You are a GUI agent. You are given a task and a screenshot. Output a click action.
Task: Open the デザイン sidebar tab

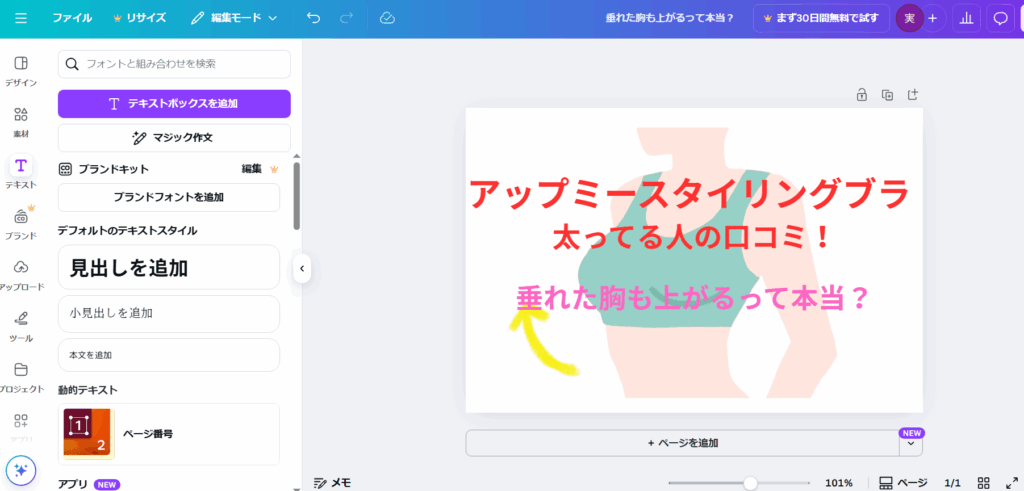tap(21, 71)
